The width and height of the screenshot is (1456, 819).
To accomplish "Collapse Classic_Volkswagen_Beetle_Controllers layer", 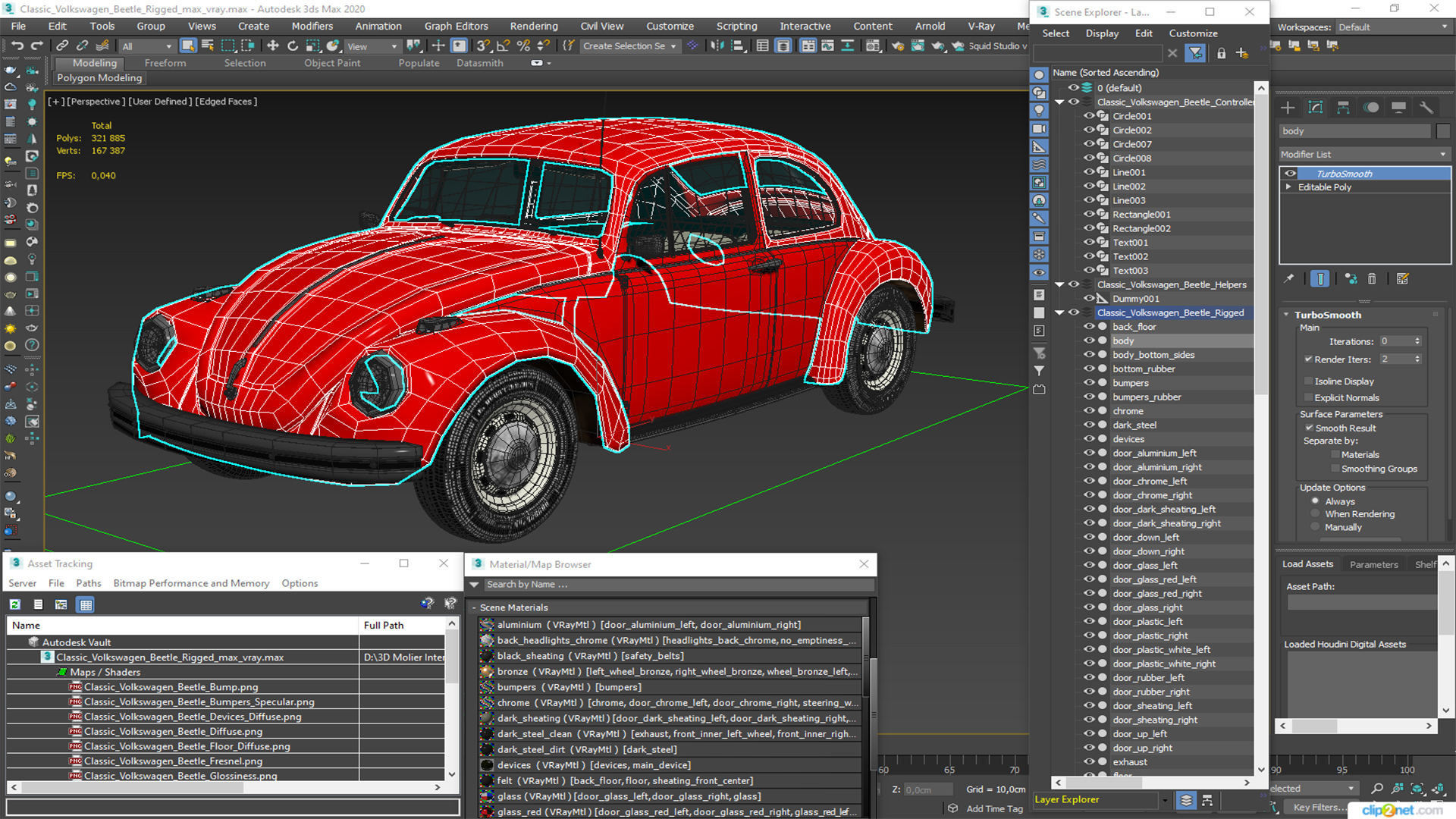I will [x=1059, y=102].
